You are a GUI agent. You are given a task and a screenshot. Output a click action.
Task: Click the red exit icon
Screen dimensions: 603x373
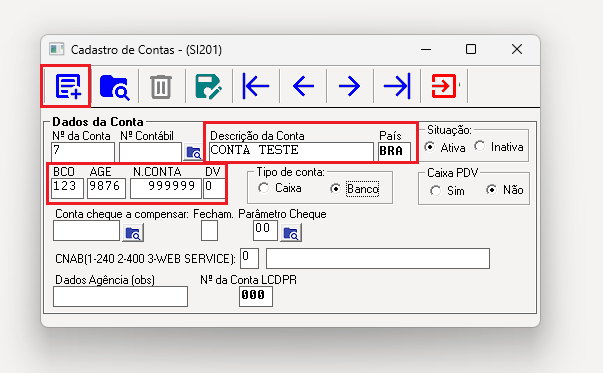click(x=444, y=86)
